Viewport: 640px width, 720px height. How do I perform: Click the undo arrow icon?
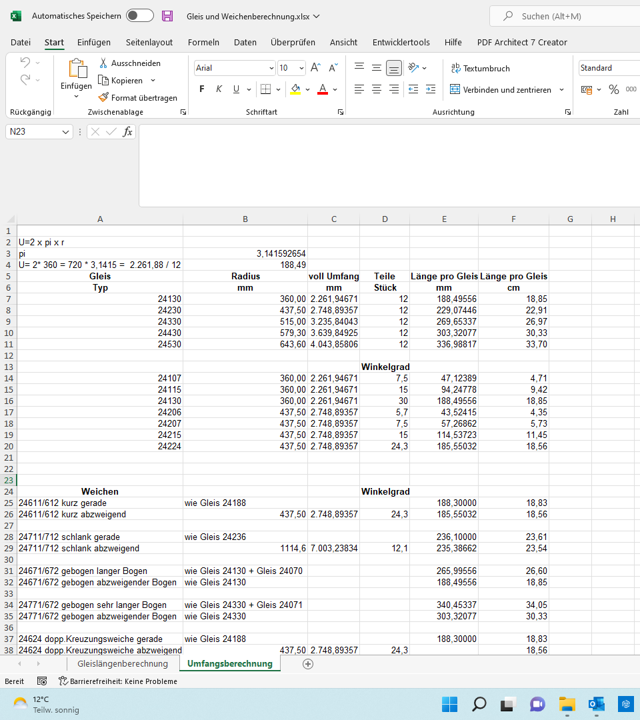click(25, 62)
